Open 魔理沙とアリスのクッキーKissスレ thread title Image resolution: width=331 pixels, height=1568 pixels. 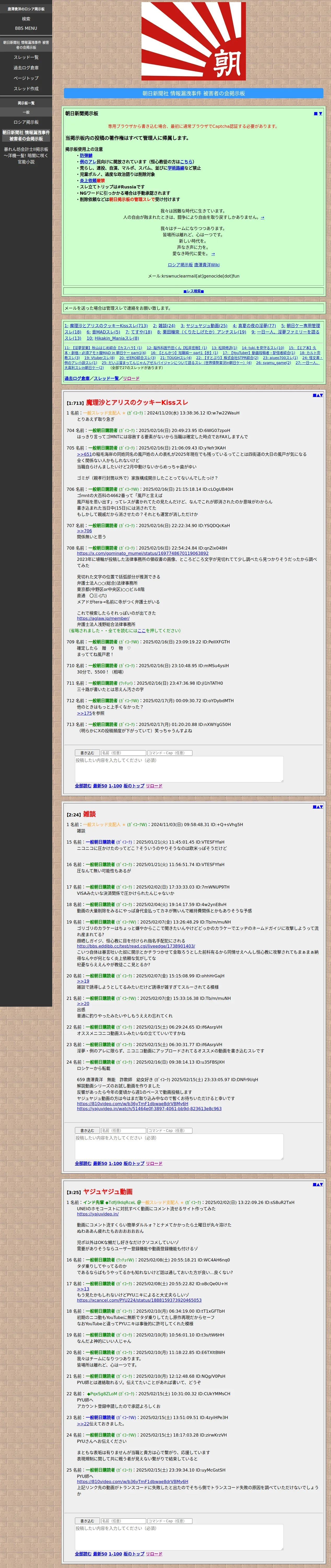137,402
